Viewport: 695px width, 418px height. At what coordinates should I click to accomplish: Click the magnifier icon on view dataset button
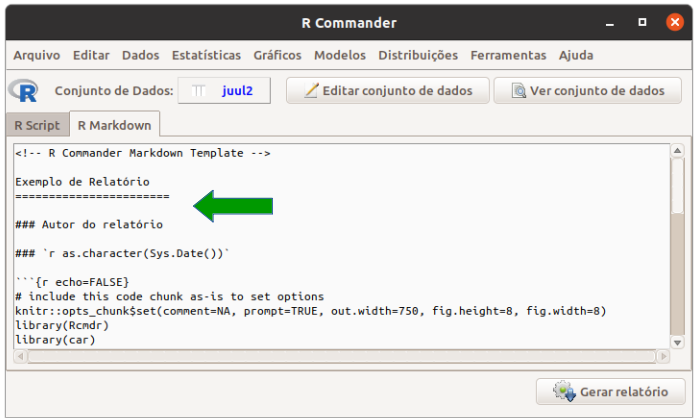pos(519,90)
